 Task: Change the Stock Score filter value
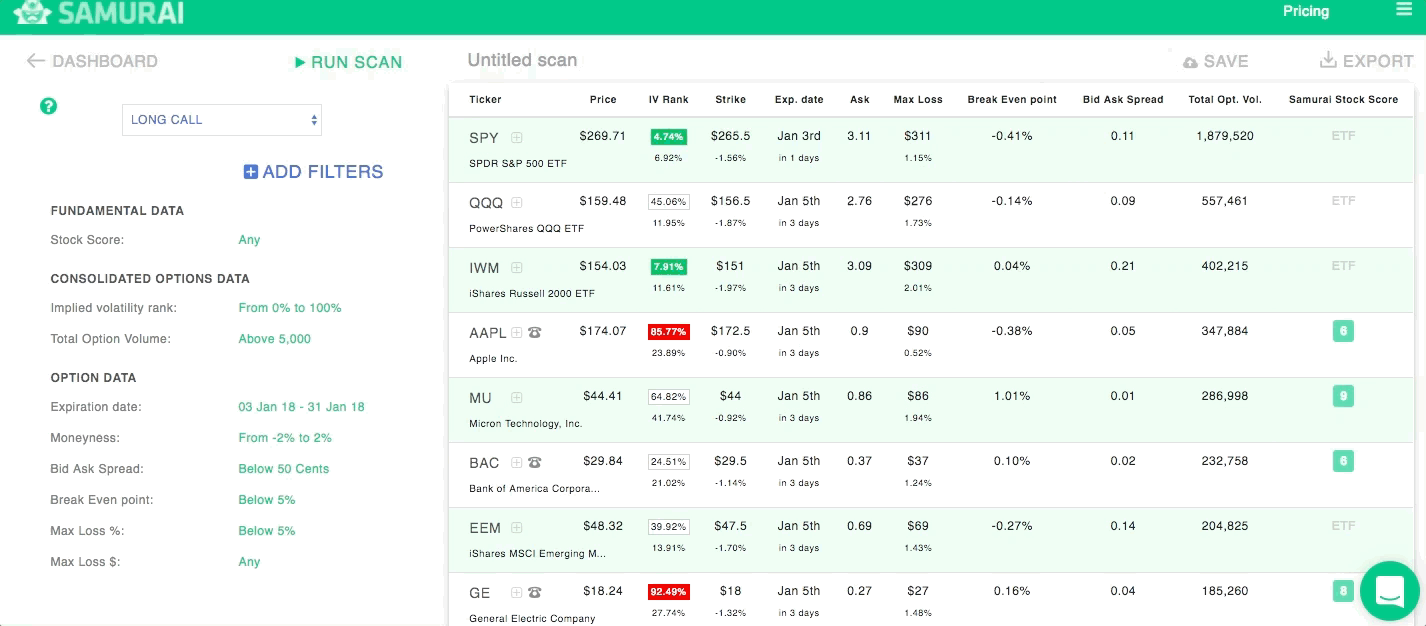[249, 240]
